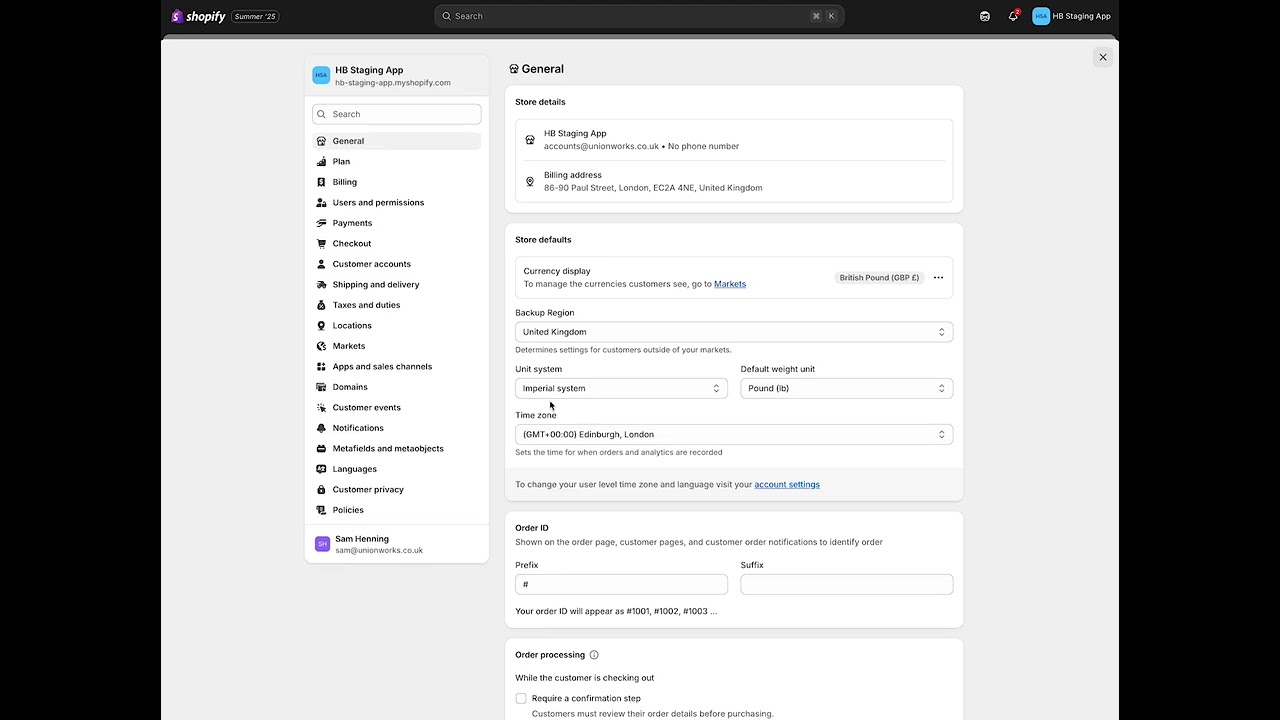Click the Markets globe icon

click(322, 346)
